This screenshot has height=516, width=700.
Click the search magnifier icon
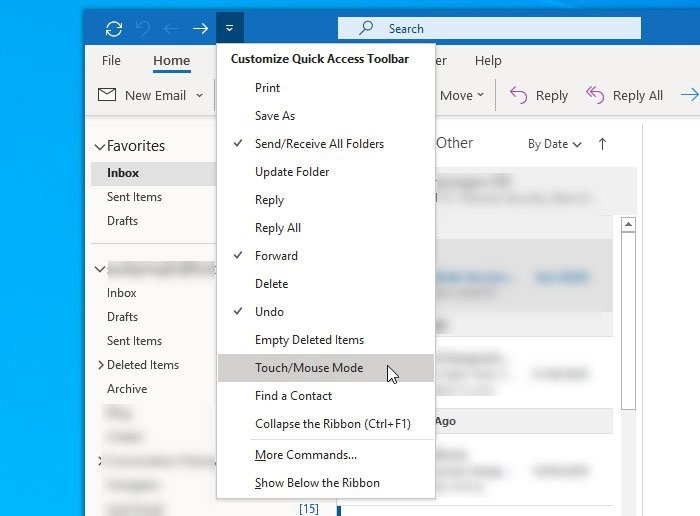tap(366, 28)
